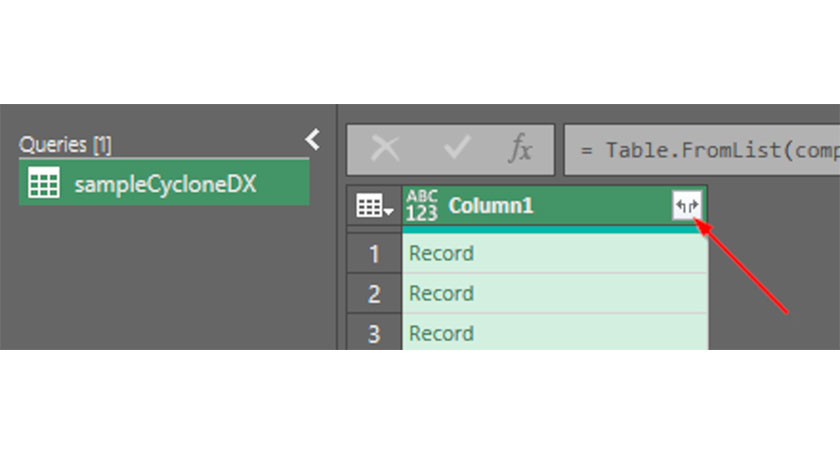Viewport: 840px width, 454px height.
Task: Confirm the formula with the checkmark
Action: tap(456, 150)
